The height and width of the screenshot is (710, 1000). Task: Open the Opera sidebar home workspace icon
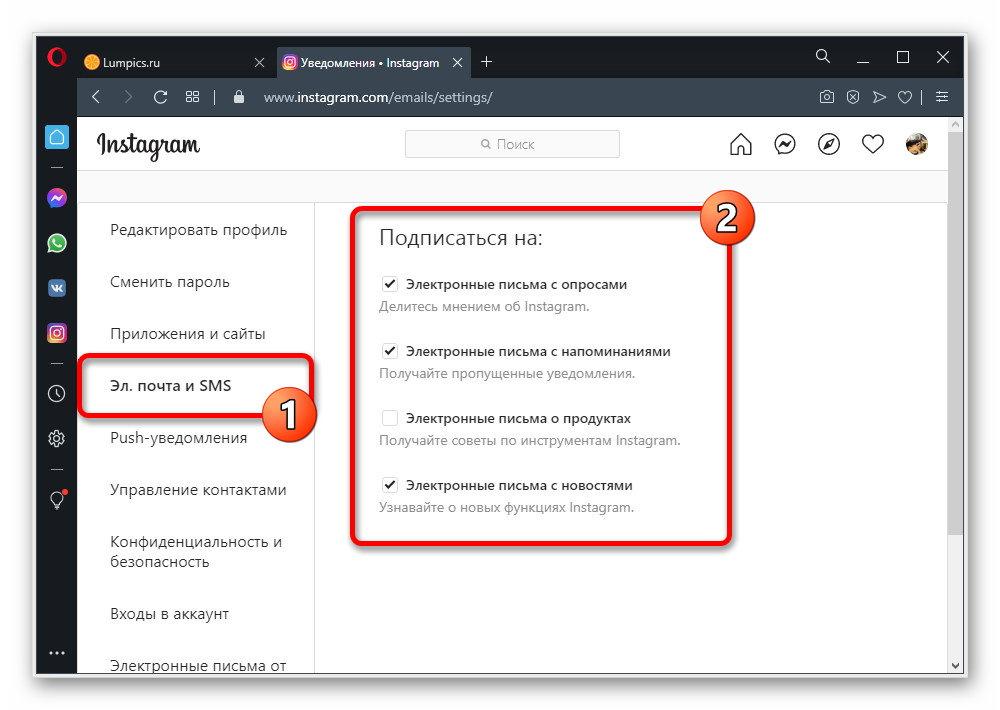pyautogui.click(x=57, y=137)
